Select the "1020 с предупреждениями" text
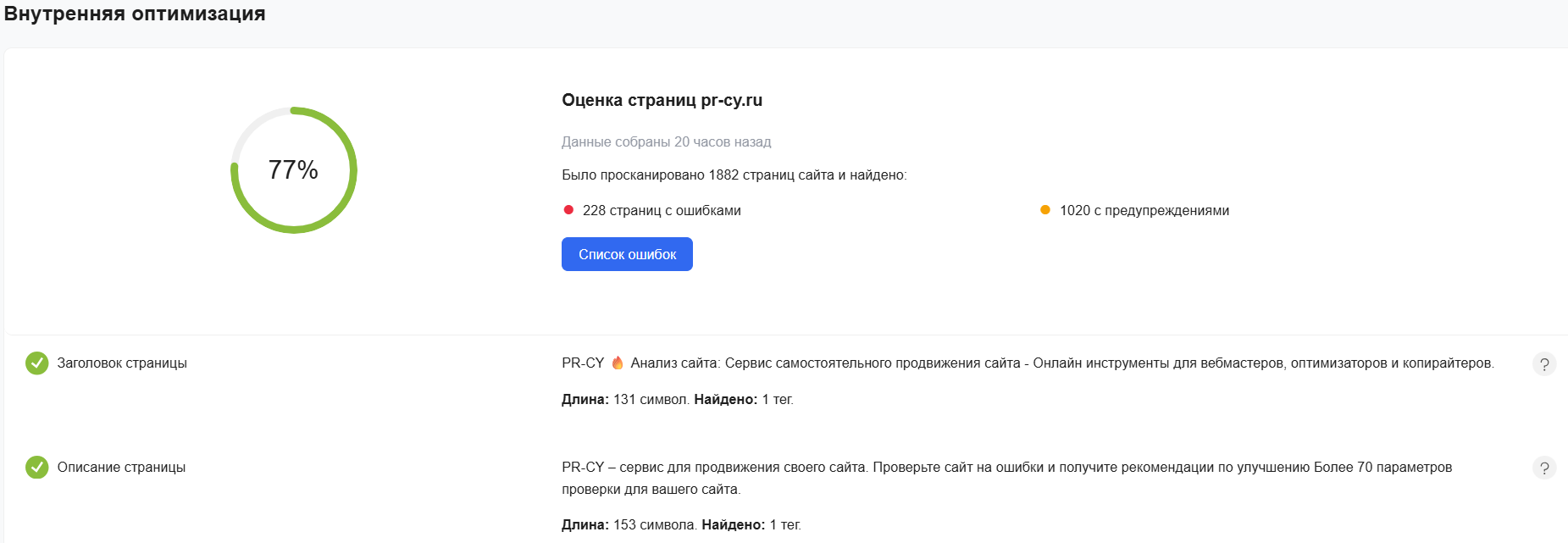Viewport: 1568px width, 543px height. tap(1144, 211)
